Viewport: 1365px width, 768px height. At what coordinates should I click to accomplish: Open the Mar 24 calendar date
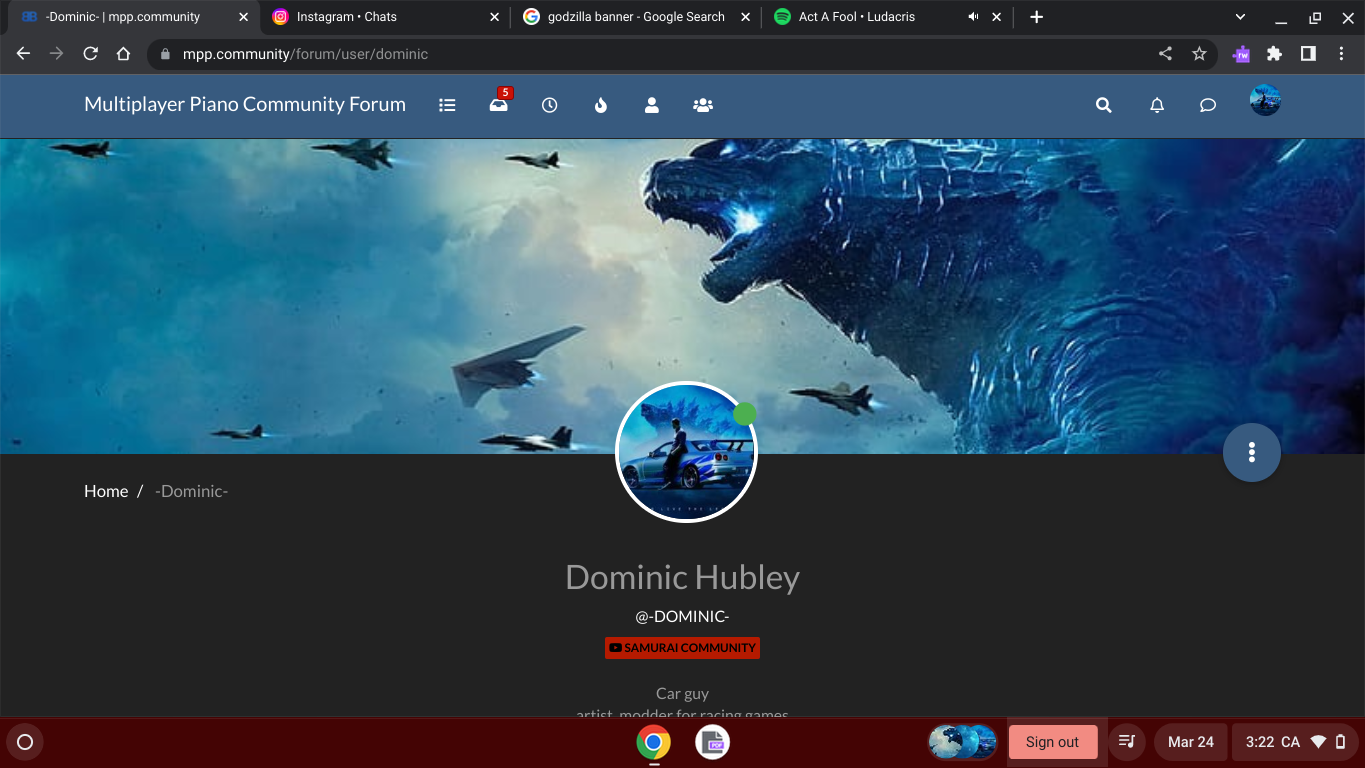(x=1191, y=742)
